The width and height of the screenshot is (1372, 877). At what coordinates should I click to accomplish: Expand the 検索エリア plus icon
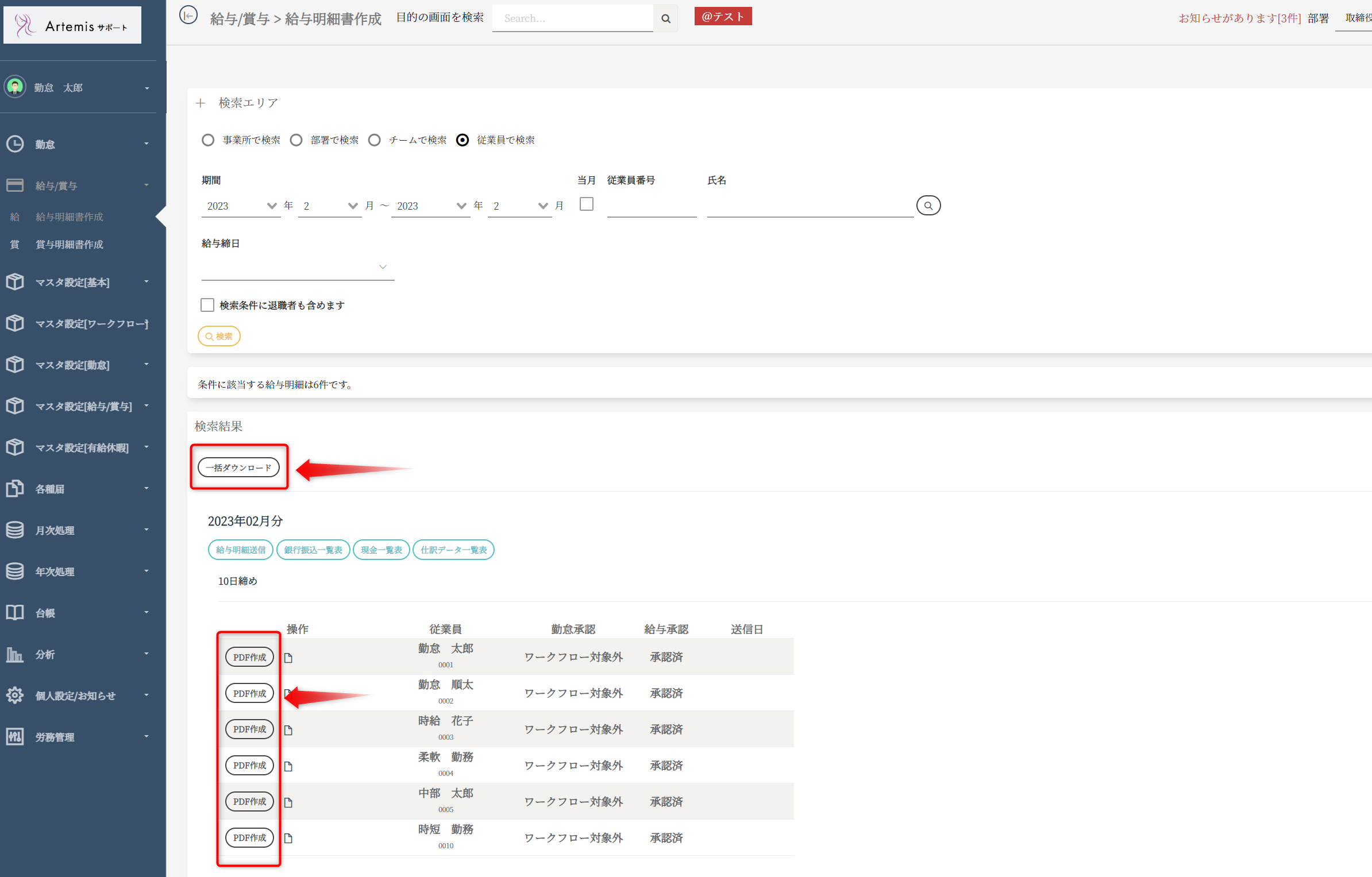[x=201, y=103]
